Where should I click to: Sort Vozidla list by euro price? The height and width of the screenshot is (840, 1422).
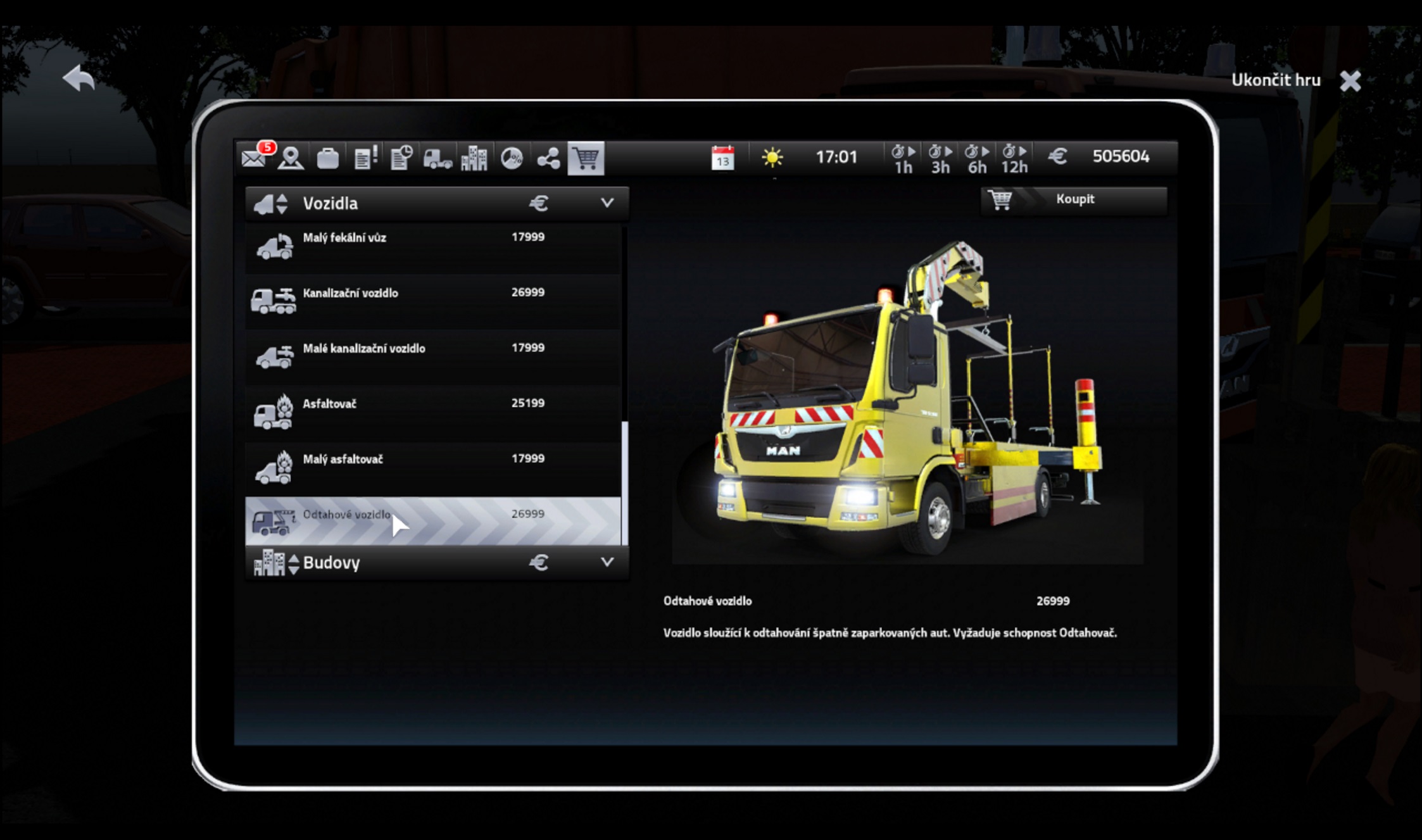pyautogui.click(x=538, y=203)
